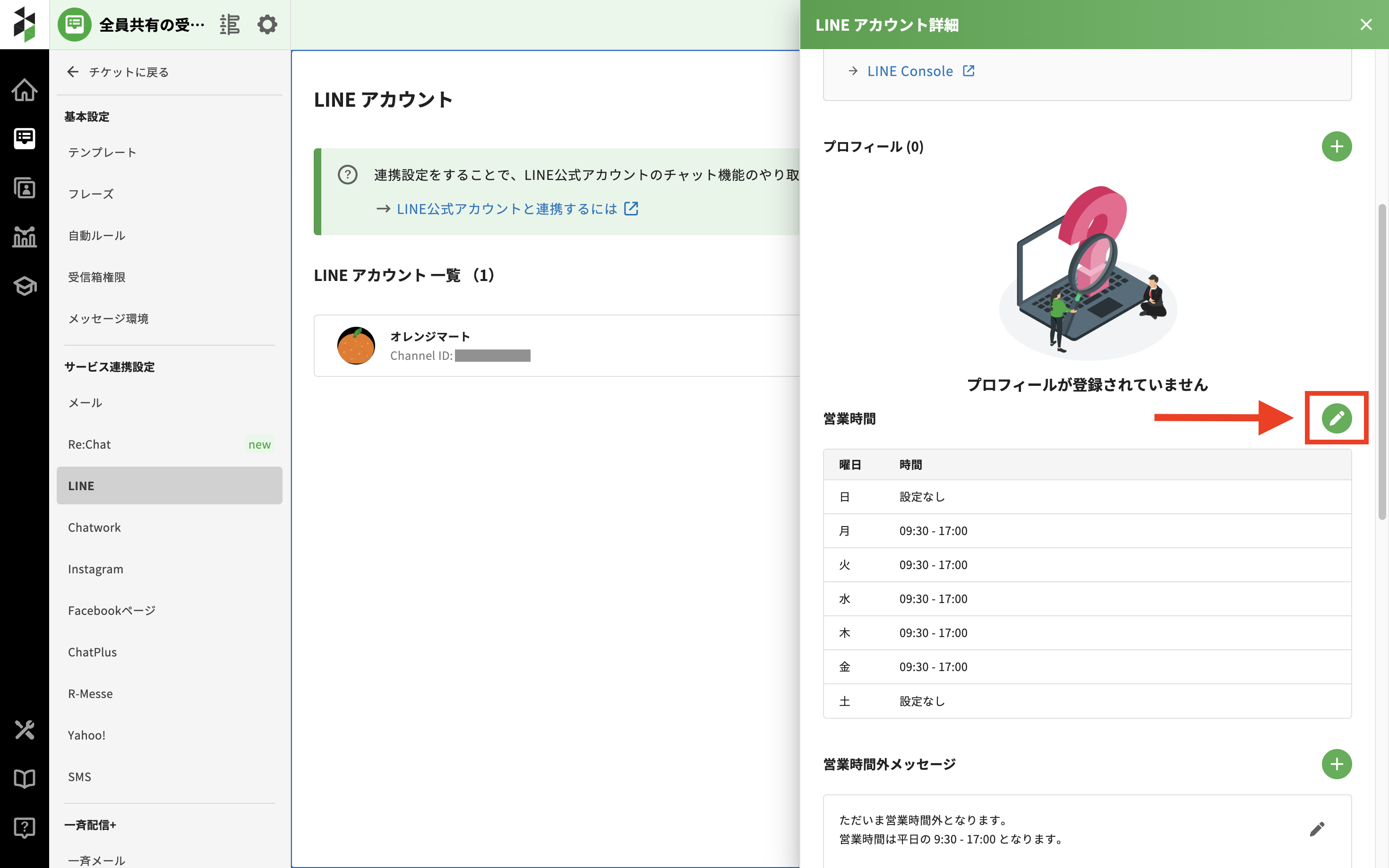Open the contacts address book sidebar icon
1389x868 pixels.
click(24, 188)
